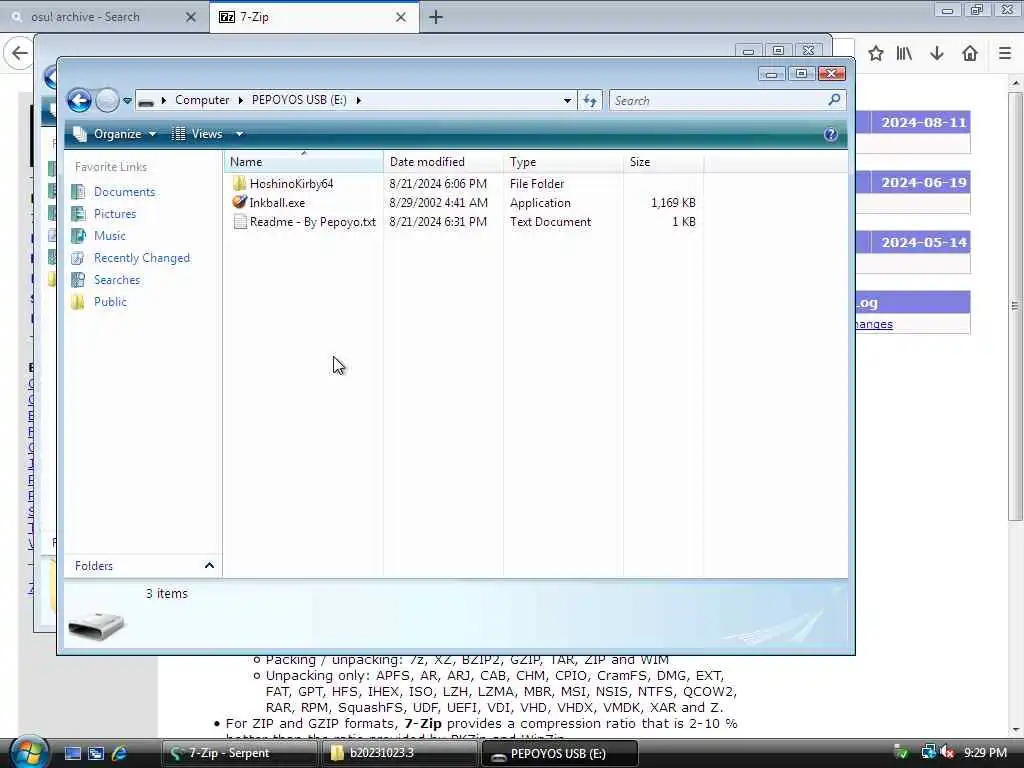1024x768 pixels.
Task: Switch to b20231023.3 taskbar button
Action: (x=398, y=753)
